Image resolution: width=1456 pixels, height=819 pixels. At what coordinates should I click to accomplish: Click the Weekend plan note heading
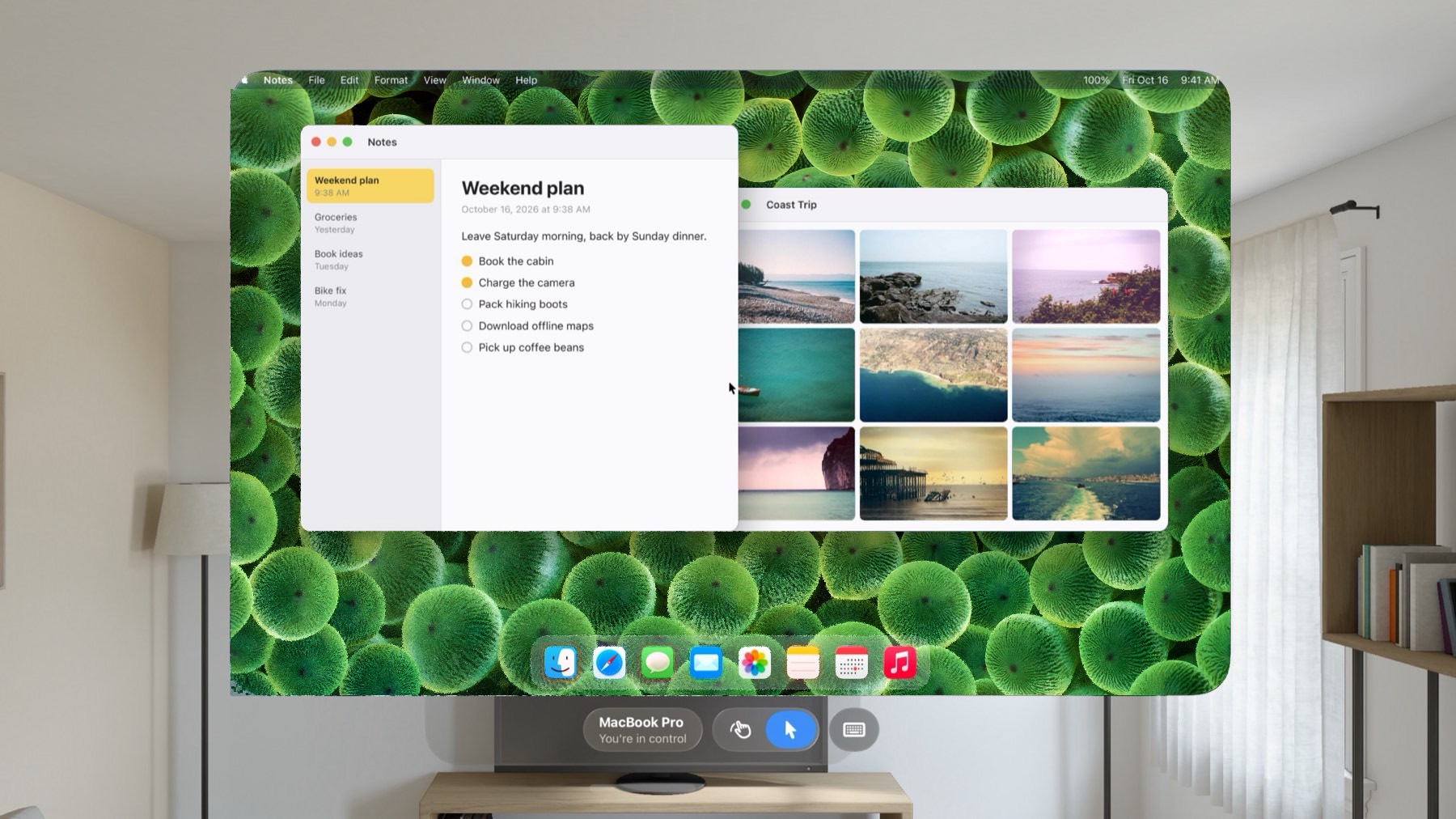click(523, 188)
